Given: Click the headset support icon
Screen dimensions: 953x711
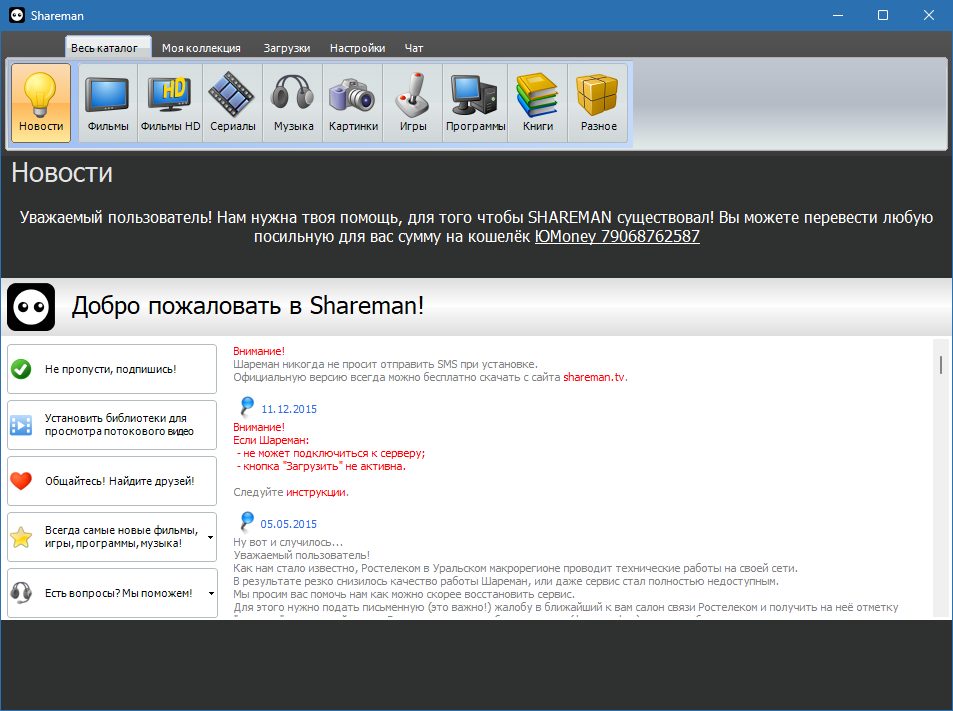Looking at the screenshot, I should coord(21,592).
